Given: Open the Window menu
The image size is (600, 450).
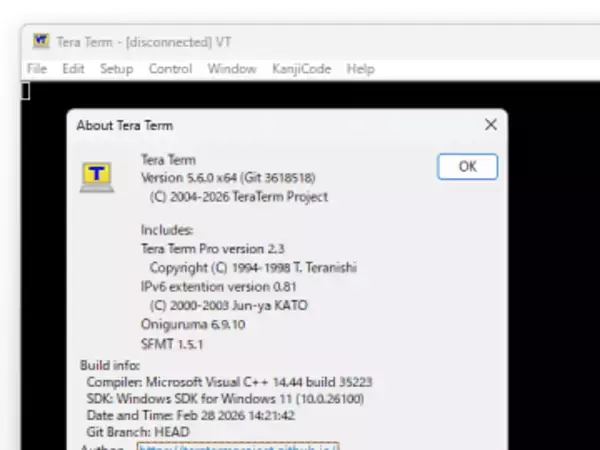Looking at the screenshot, I should coord(232,69).
